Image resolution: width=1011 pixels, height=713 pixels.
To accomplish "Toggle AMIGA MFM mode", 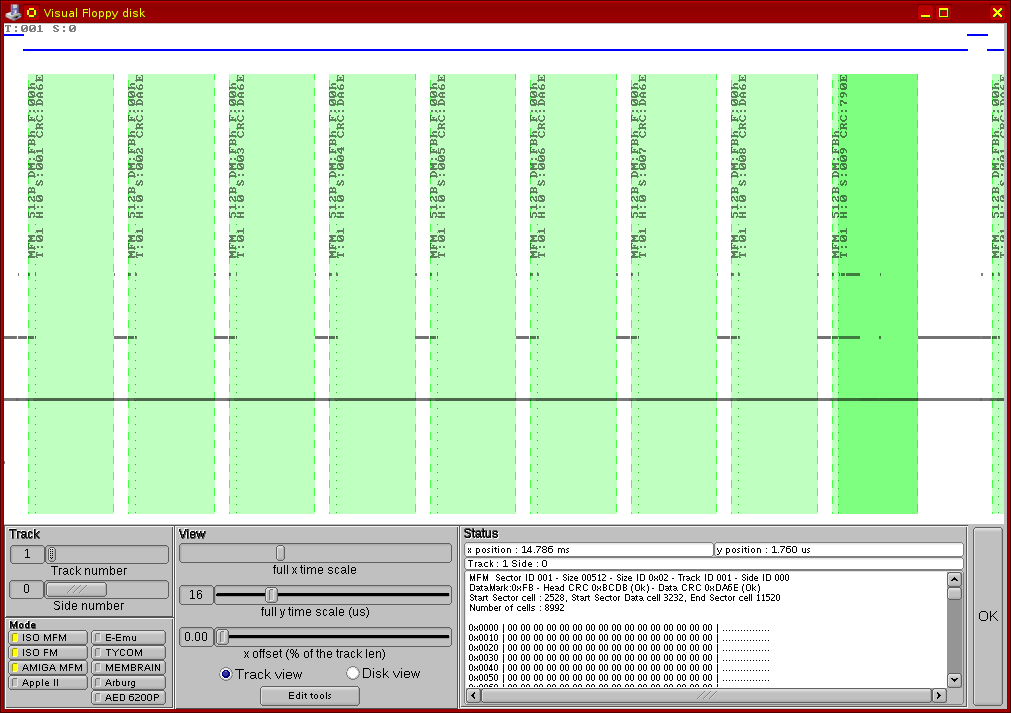I will 47,667.
